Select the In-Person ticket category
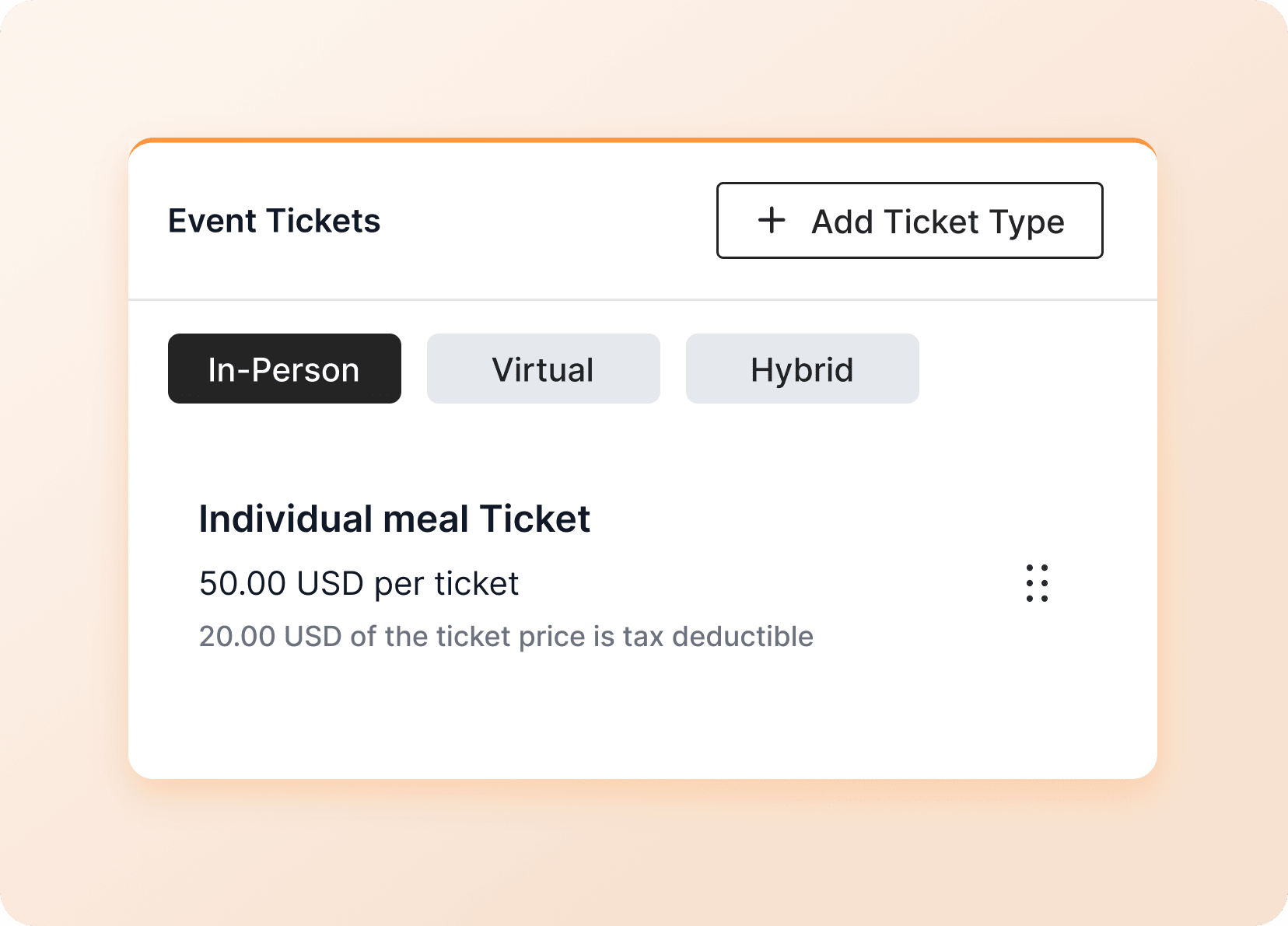The width and height of the screenshot is (1288, 926). tap(284, 369)
